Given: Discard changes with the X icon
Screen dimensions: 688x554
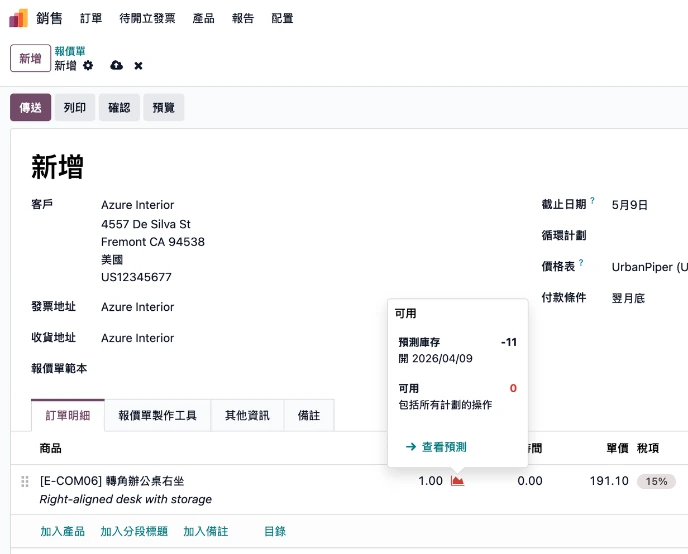Looking at the screenshot, I should (138, 66).
